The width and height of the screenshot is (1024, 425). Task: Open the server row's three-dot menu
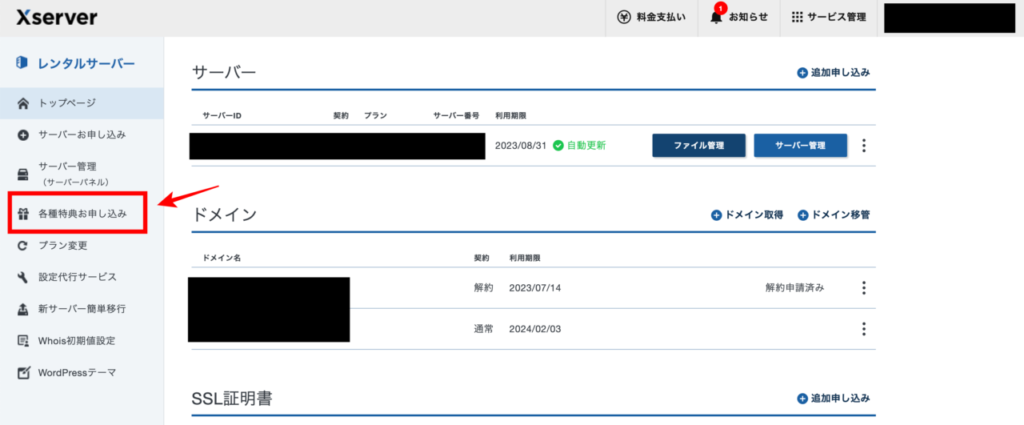[x=864, y=146]
